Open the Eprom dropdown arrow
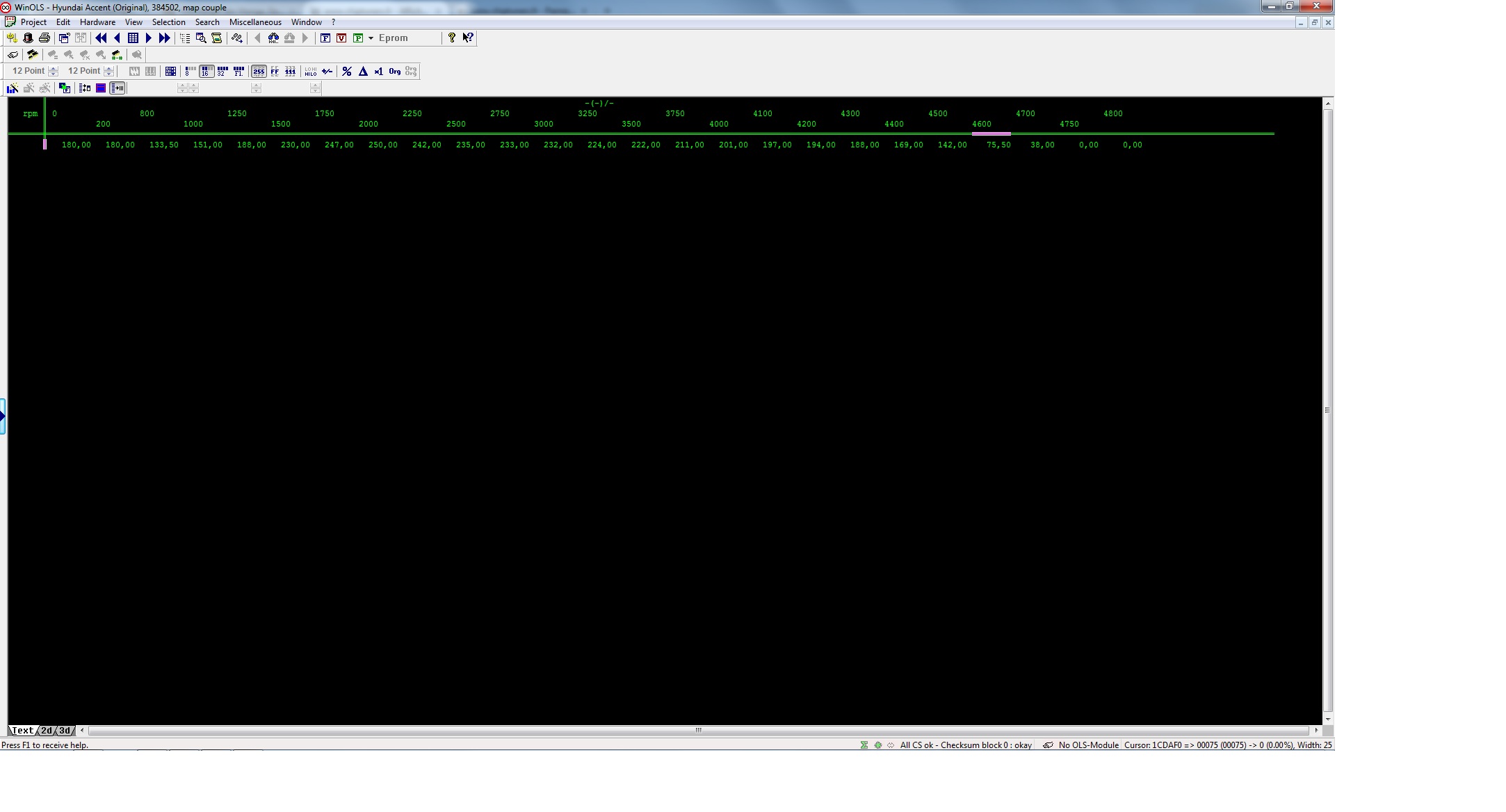The image size is (1506, 812). tap(371, 38)
